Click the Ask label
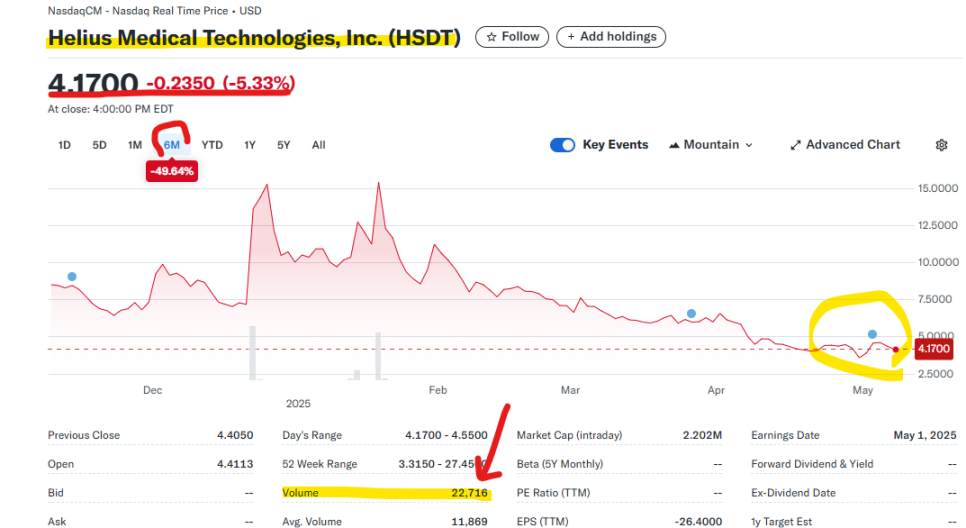 (x=57, y=521)
